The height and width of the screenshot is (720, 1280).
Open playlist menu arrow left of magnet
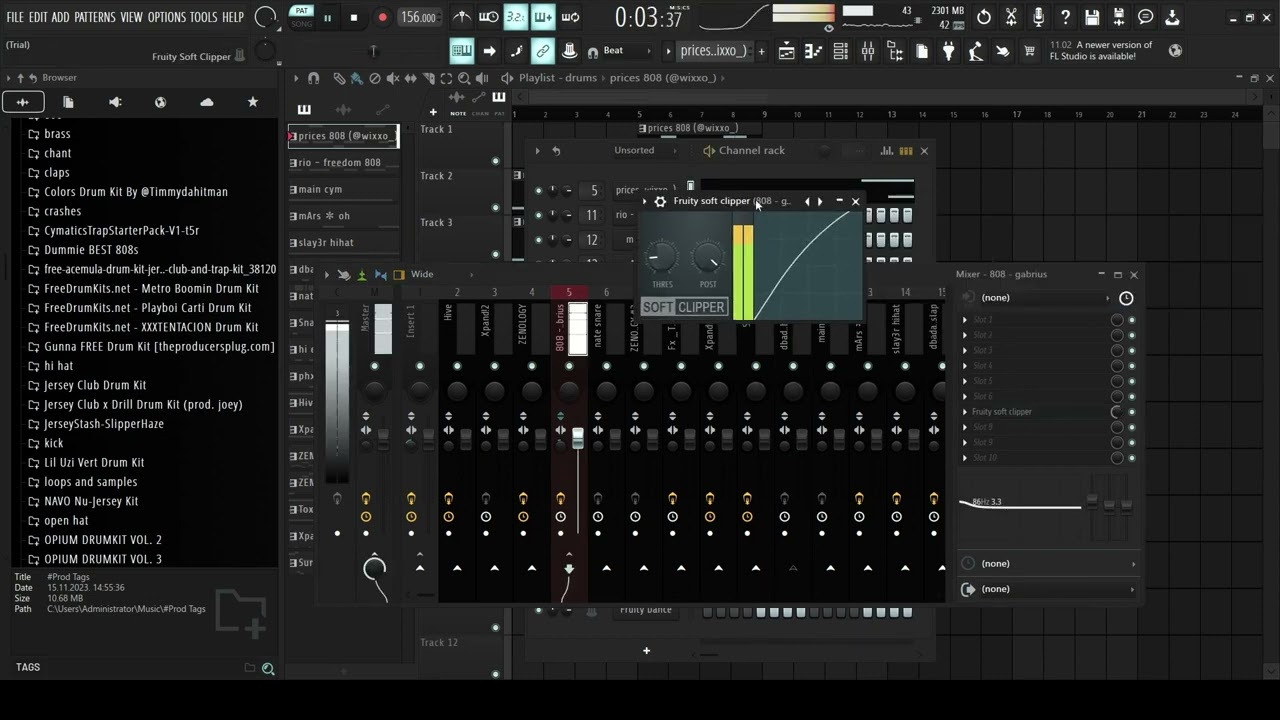click(296, 78)
